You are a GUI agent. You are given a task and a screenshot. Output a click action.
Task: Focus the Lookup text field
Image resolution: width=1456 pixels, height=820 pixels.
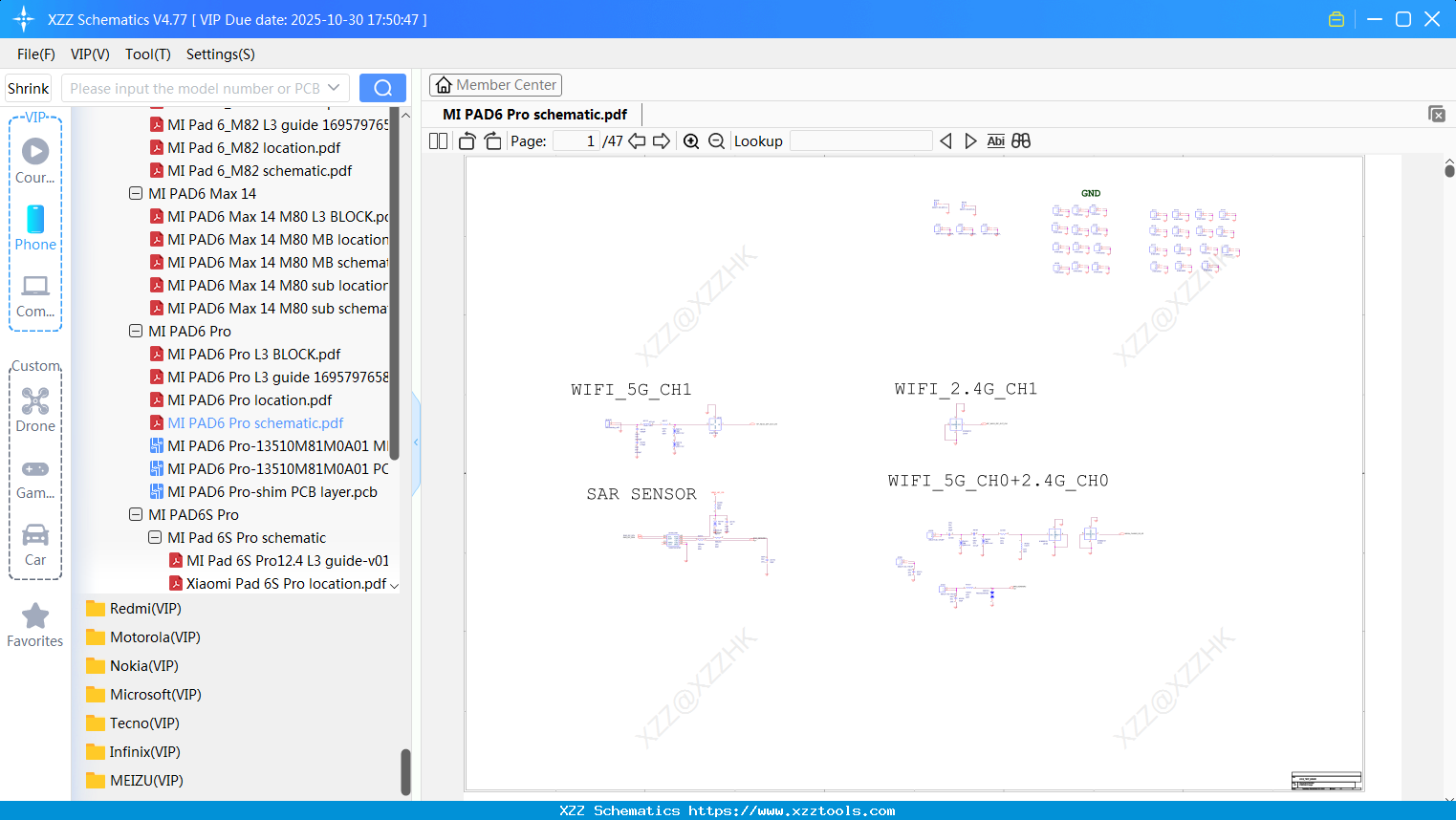click(x=861, y=141)
